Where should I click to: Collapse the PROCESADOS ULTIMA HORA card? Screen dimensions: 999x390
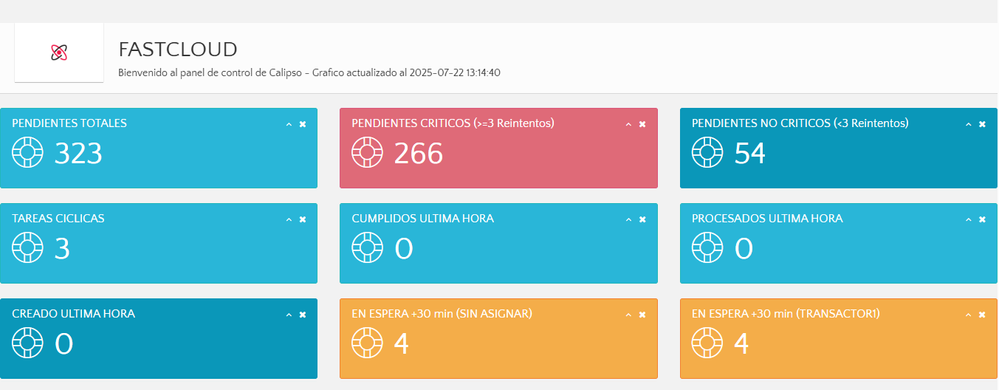tap(968, 219)
